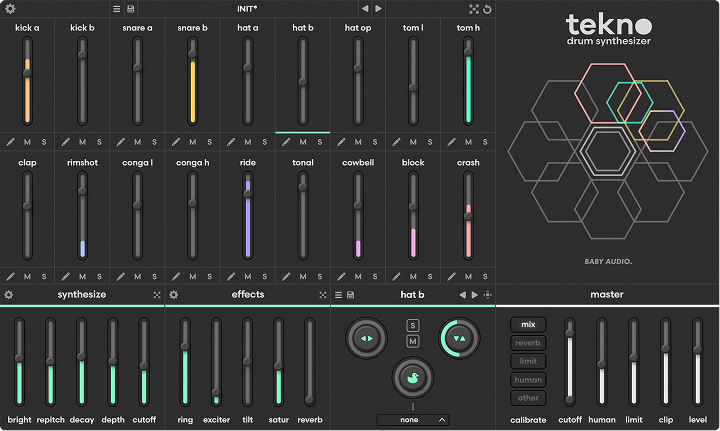Click the tom h volume fader

[x=468, y=81]
